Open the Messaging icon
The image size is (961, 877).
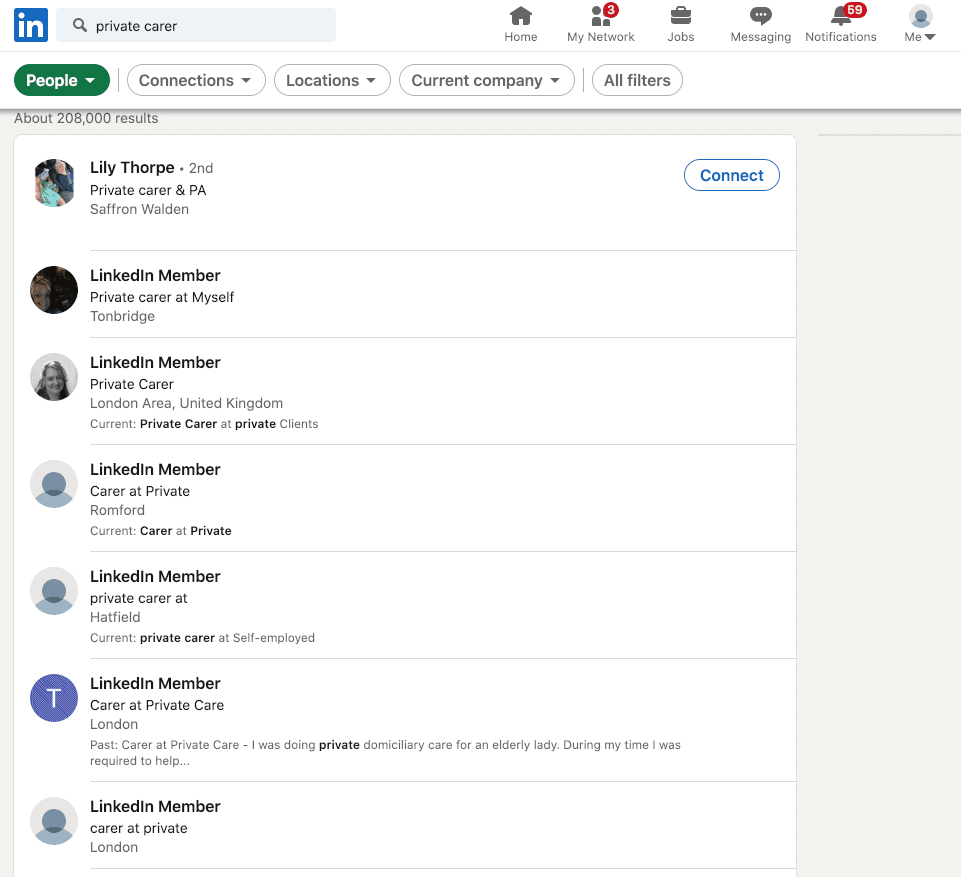coord(759,17)
